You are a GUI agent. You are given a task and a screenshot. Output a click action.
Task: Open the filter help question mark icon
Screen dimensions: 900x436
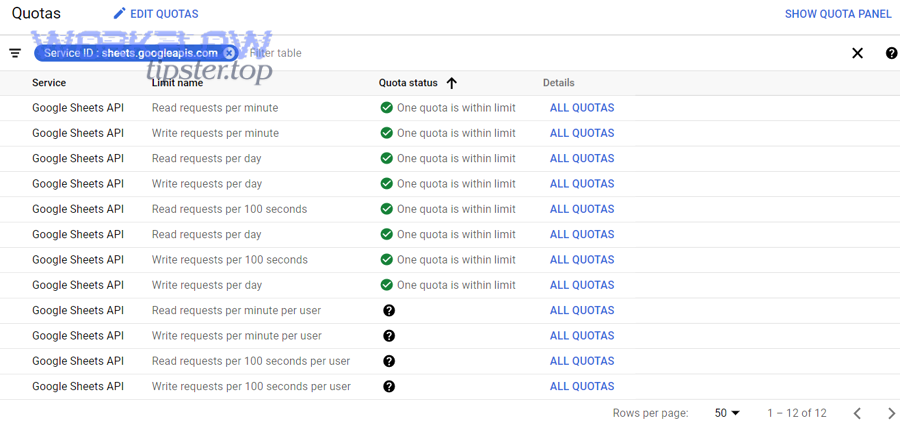click(x=891, y=53)
